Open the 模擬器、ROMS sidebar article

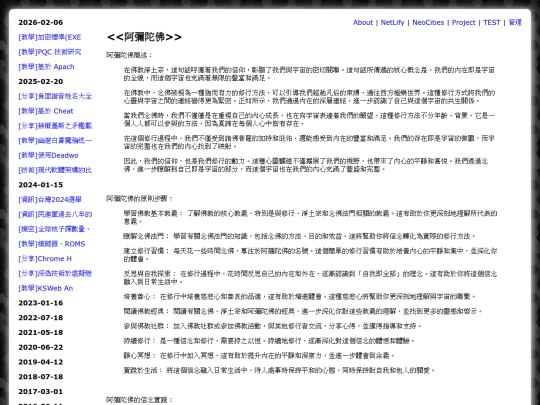pos(52,244)
